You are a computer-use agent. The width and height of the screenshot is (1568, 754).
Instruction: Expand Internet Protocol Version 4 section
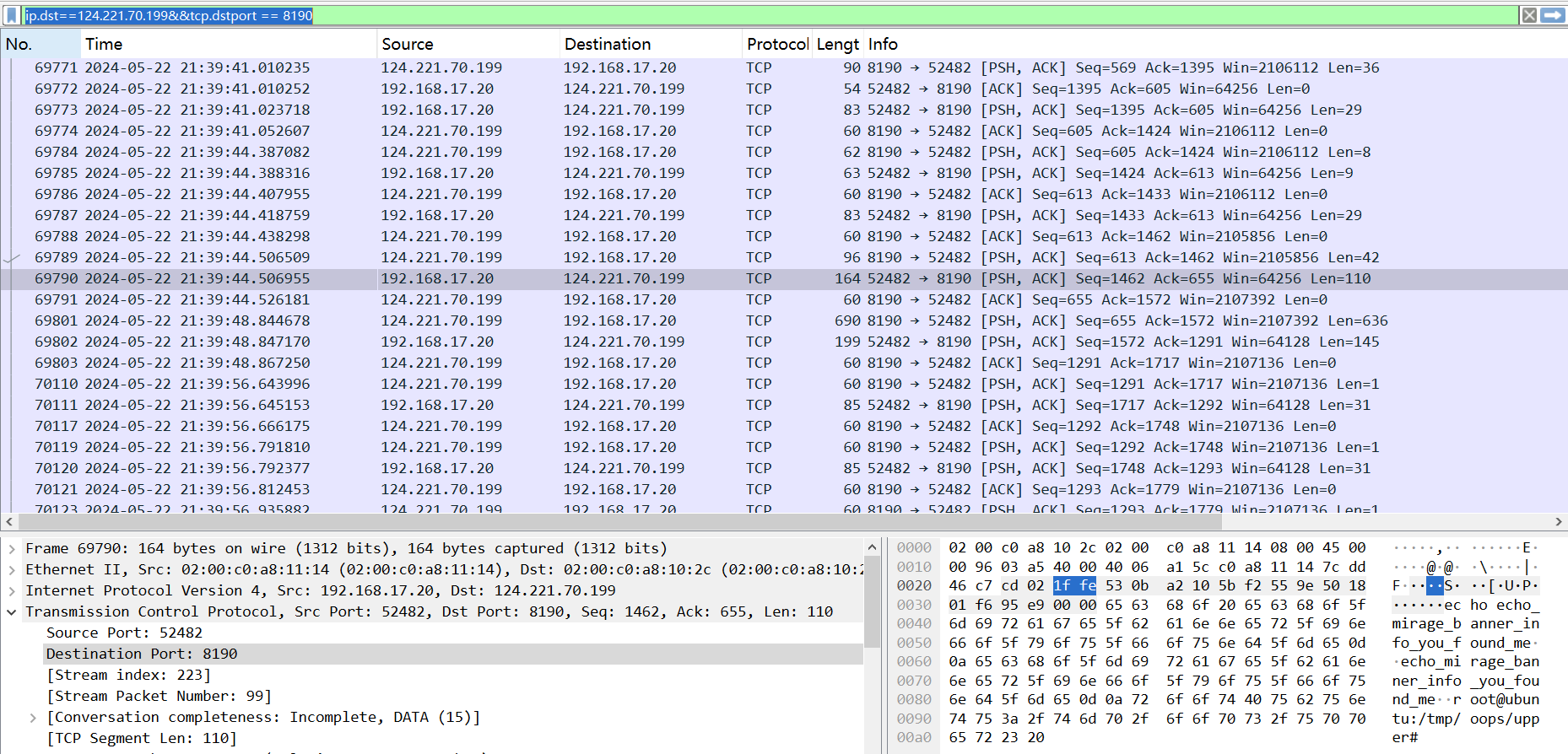coord(12,591)
